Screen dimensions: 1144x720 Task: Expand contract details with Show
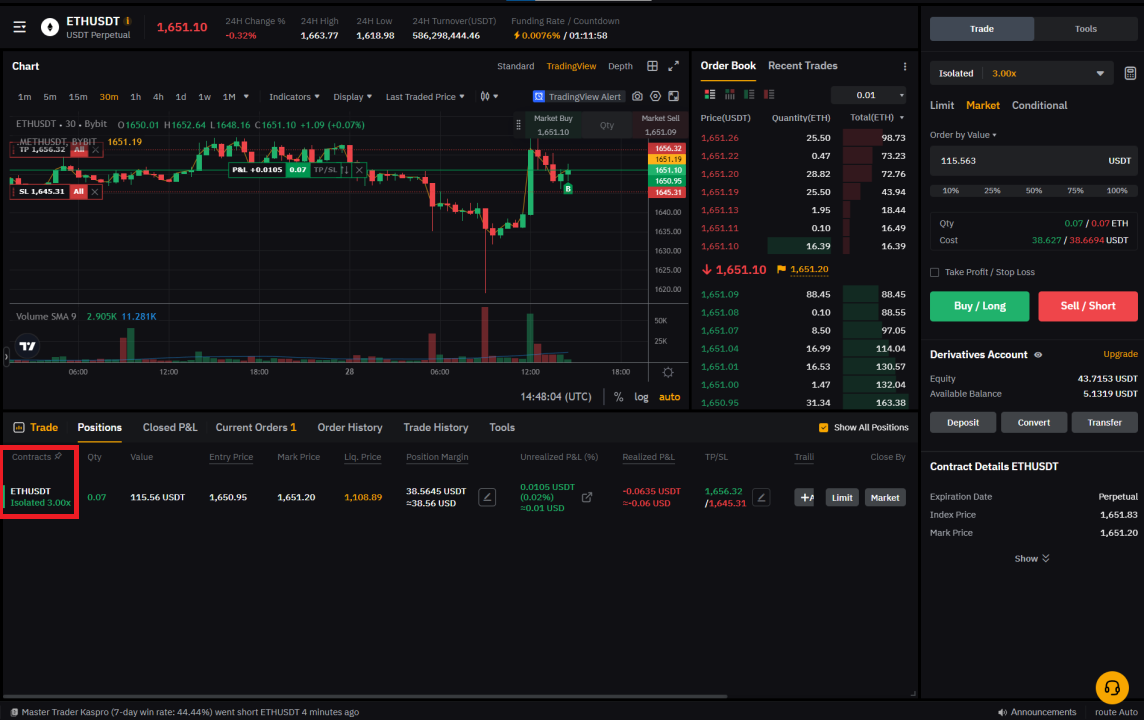[x=1032, y=558]
